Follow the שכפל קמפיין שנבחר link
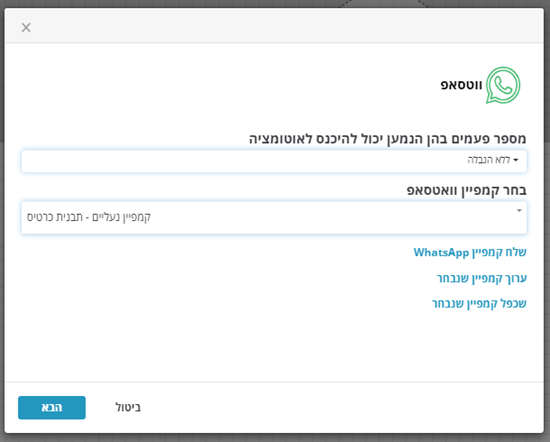 [479, 303]
